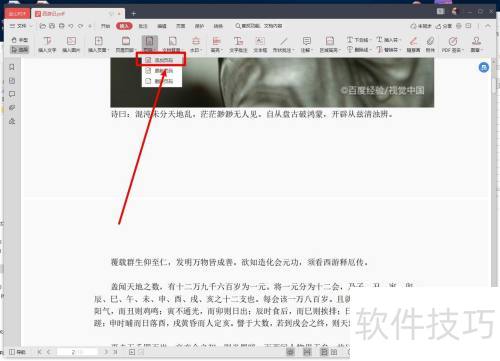Open the attachments panel in left sidebar
500x361 pixels.
(x=12, y=108)
